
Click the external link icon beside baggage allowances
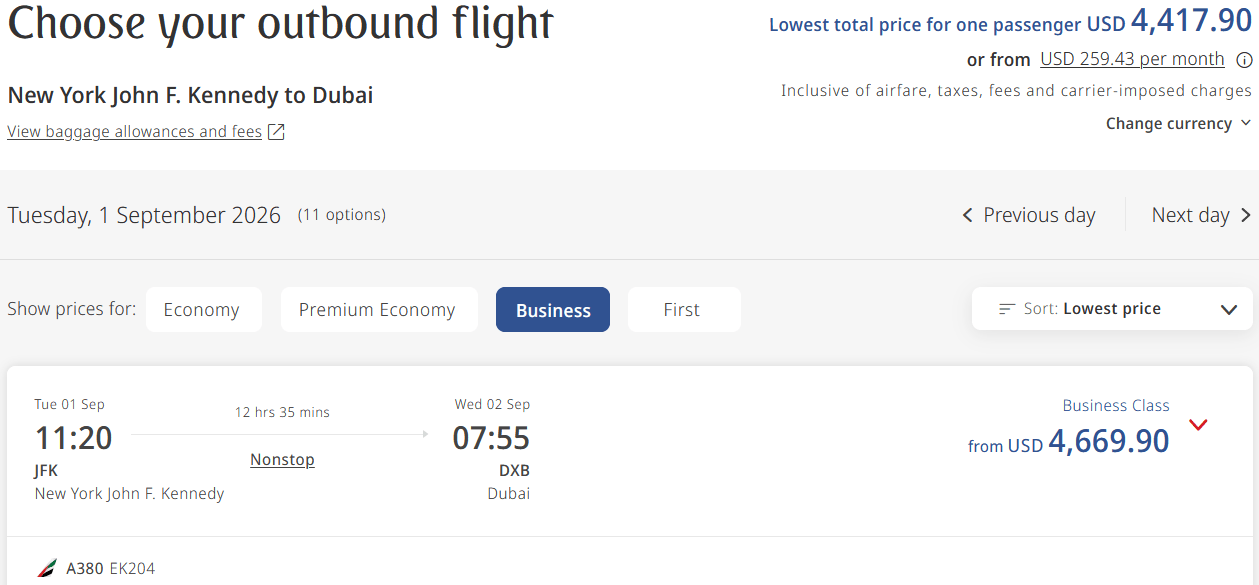coord(276,132)
